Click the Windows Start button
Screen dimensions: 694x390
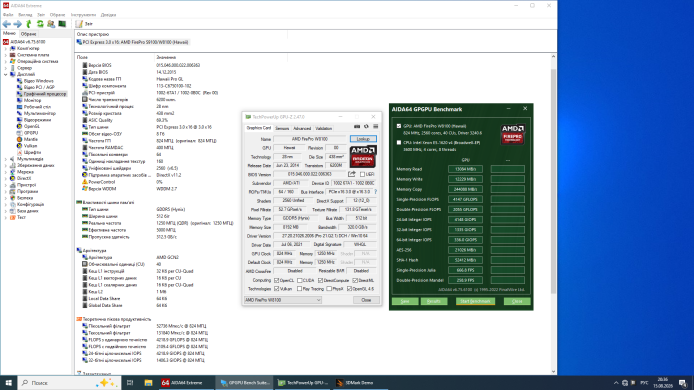(x=8, y=383)
